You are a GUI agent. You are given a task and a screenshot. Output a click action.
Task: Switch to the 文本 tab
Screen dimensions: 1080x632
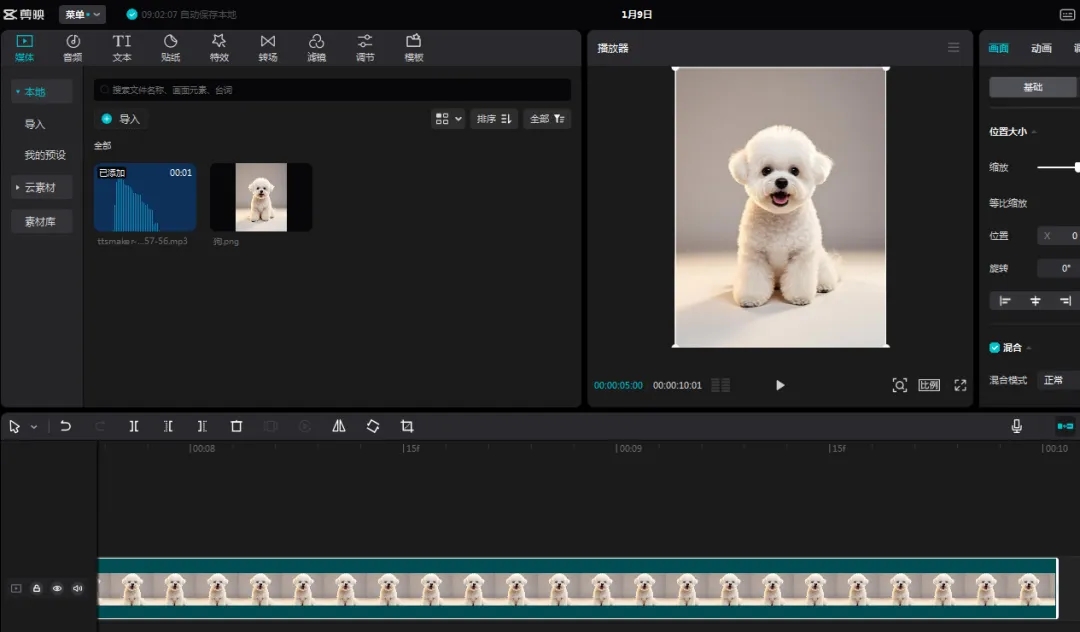click(x=122, y=47)
